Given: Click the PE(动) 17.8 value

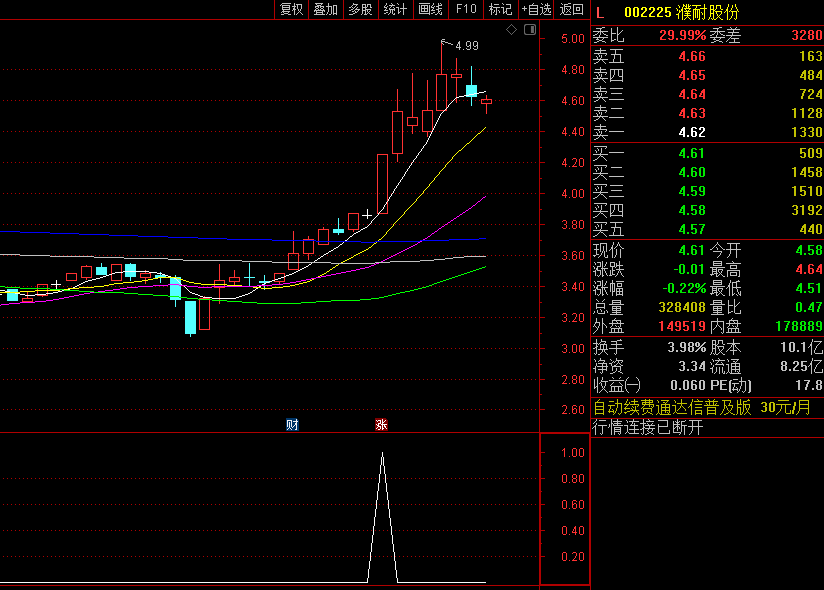Looking at the screenshot, I should pos(809,386).
